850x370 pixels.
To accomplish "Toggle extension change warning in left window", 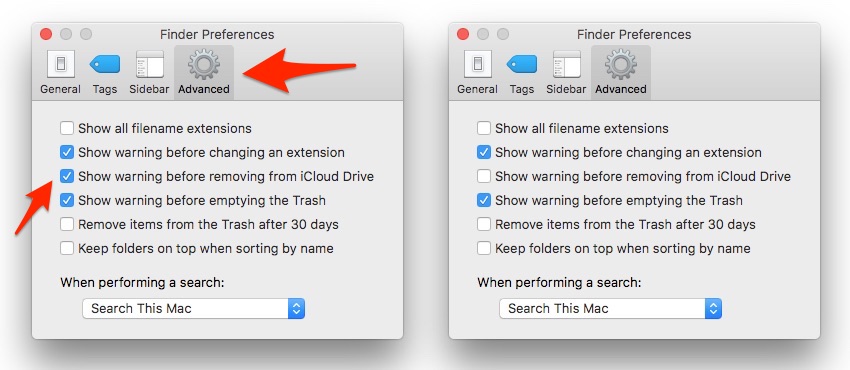I will pyautogui.click(x=67, y=153).
